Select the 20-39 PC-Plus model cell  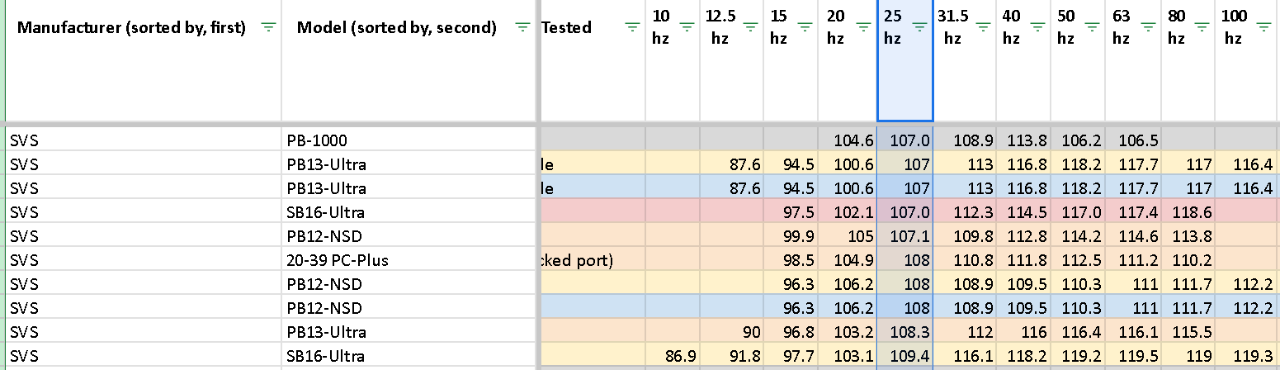410,260
